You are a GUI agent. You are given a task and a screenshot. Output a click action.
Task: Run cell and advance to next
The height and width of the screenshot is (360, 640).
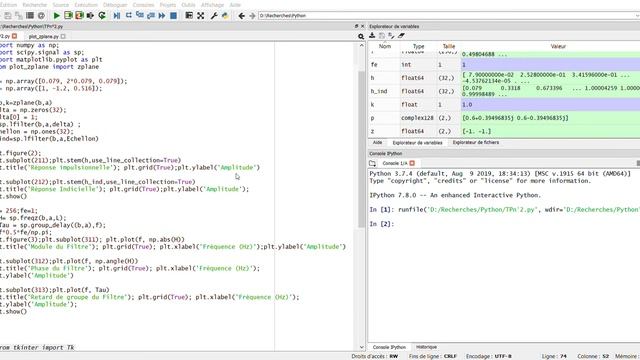[x=79, y=16]
